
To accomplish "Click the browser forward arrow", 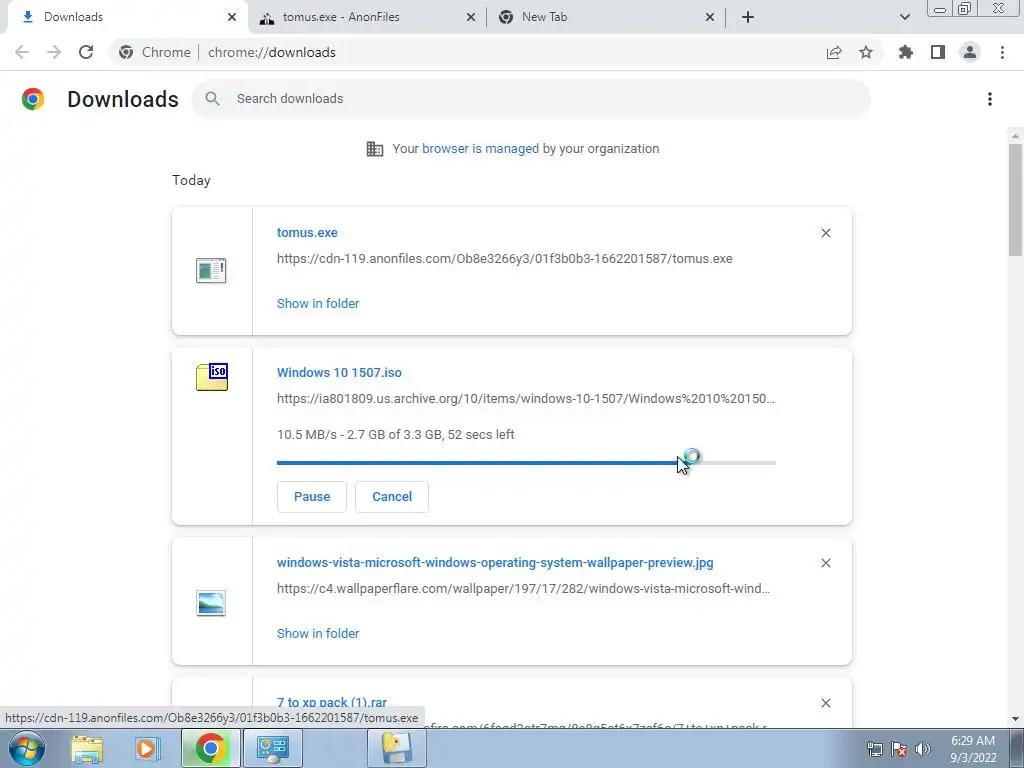I will 54,52.
